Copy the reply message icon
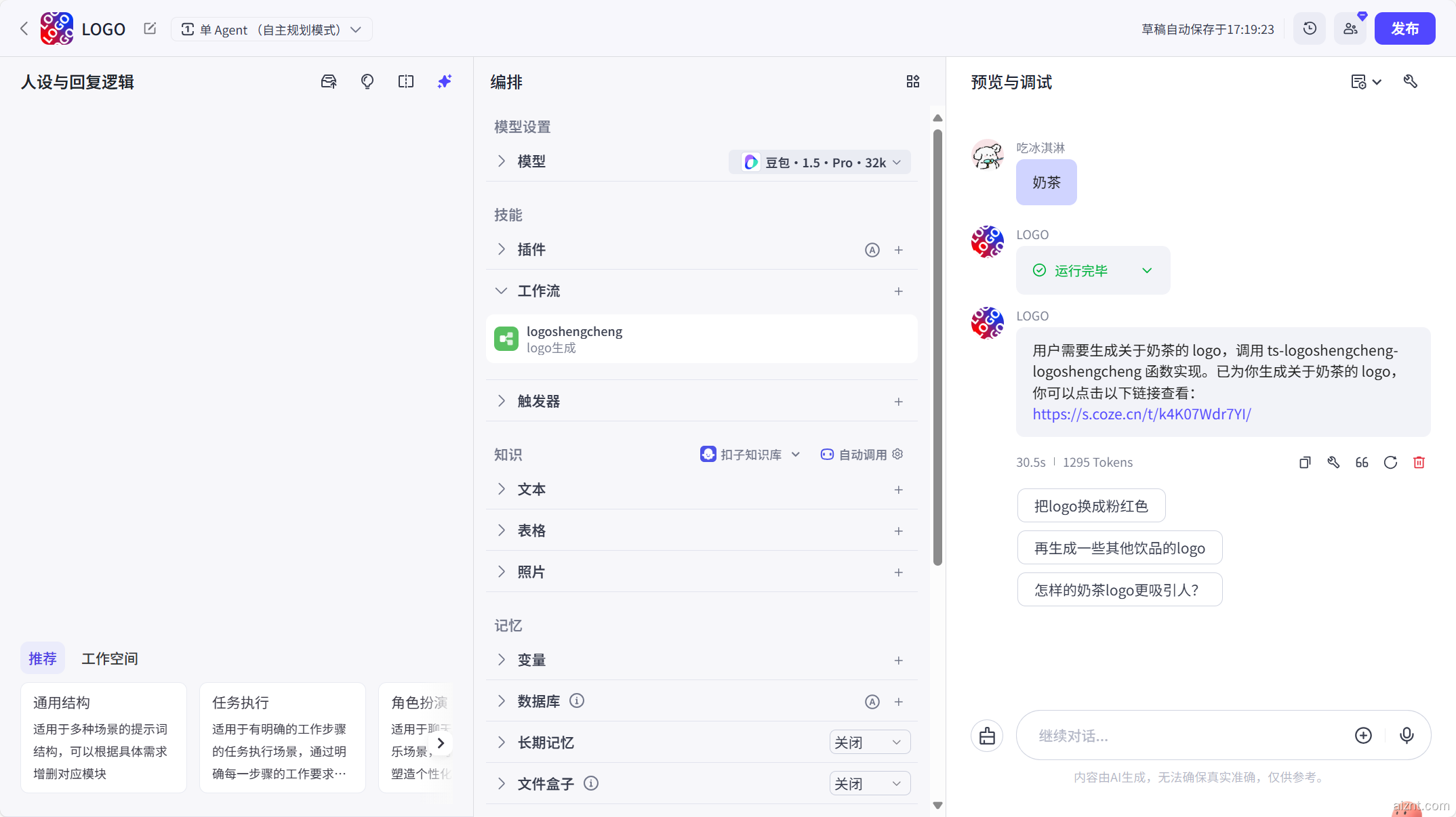 (x=1305, y=463)
